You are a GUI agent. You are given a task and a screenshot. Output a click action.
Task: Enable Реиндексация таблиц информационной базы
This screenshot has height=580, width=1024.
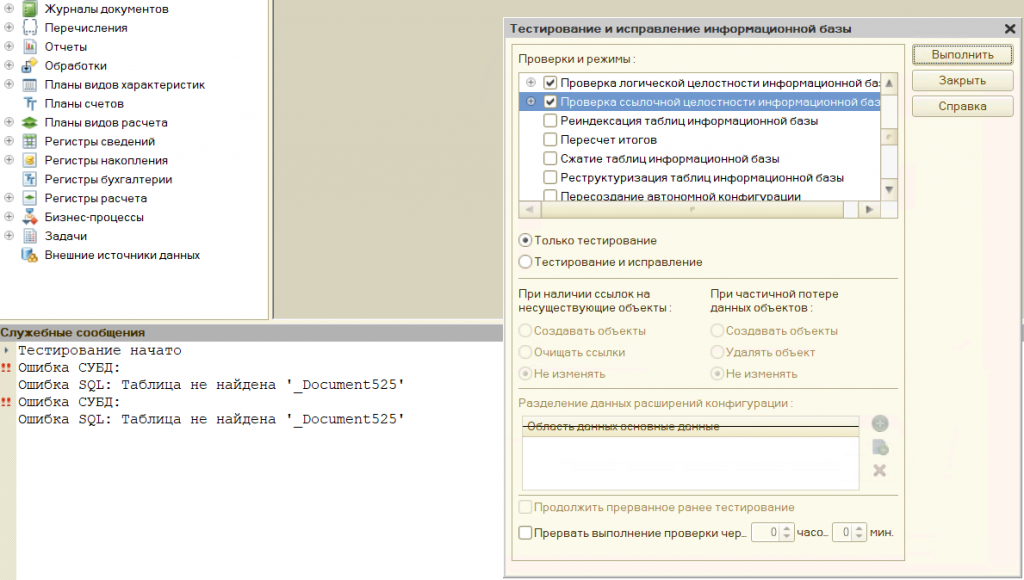coord(550,121)
